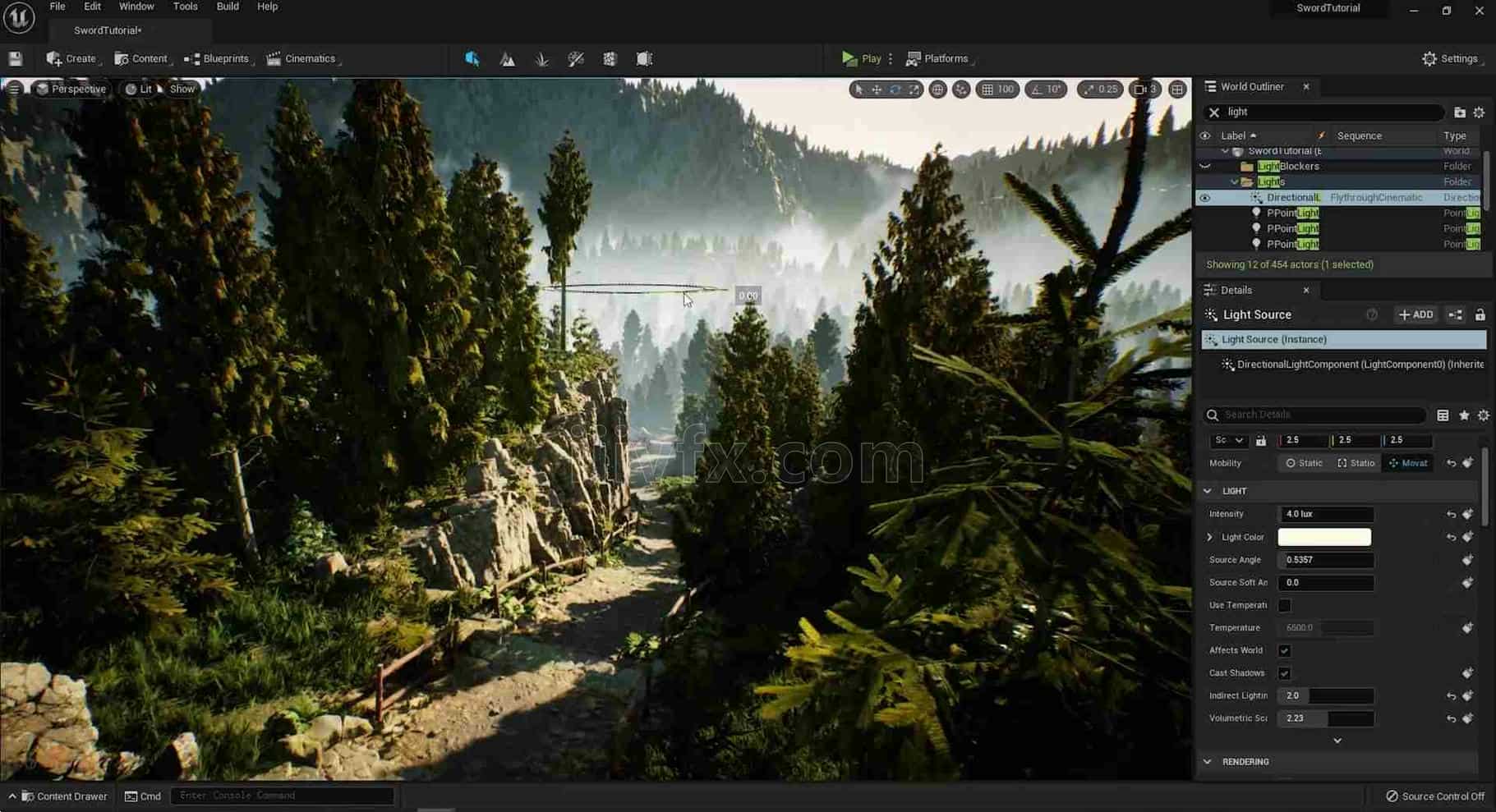The height and width of the screenshot is (812, 1496).
Task: Switch to Fracture mode icon
Action: coord(610,58)
